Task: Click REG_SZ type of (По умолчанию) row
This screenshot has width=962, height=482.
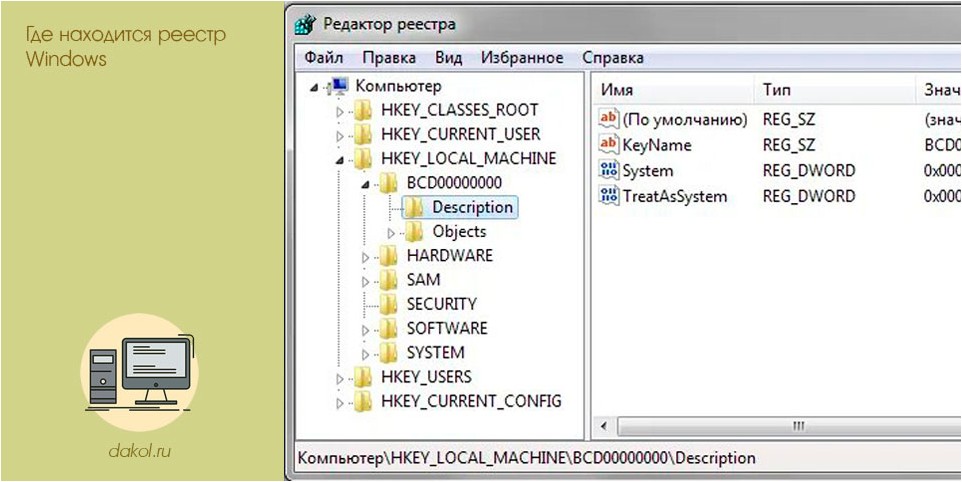Action: pyautogui.click(x=788, y=120)
